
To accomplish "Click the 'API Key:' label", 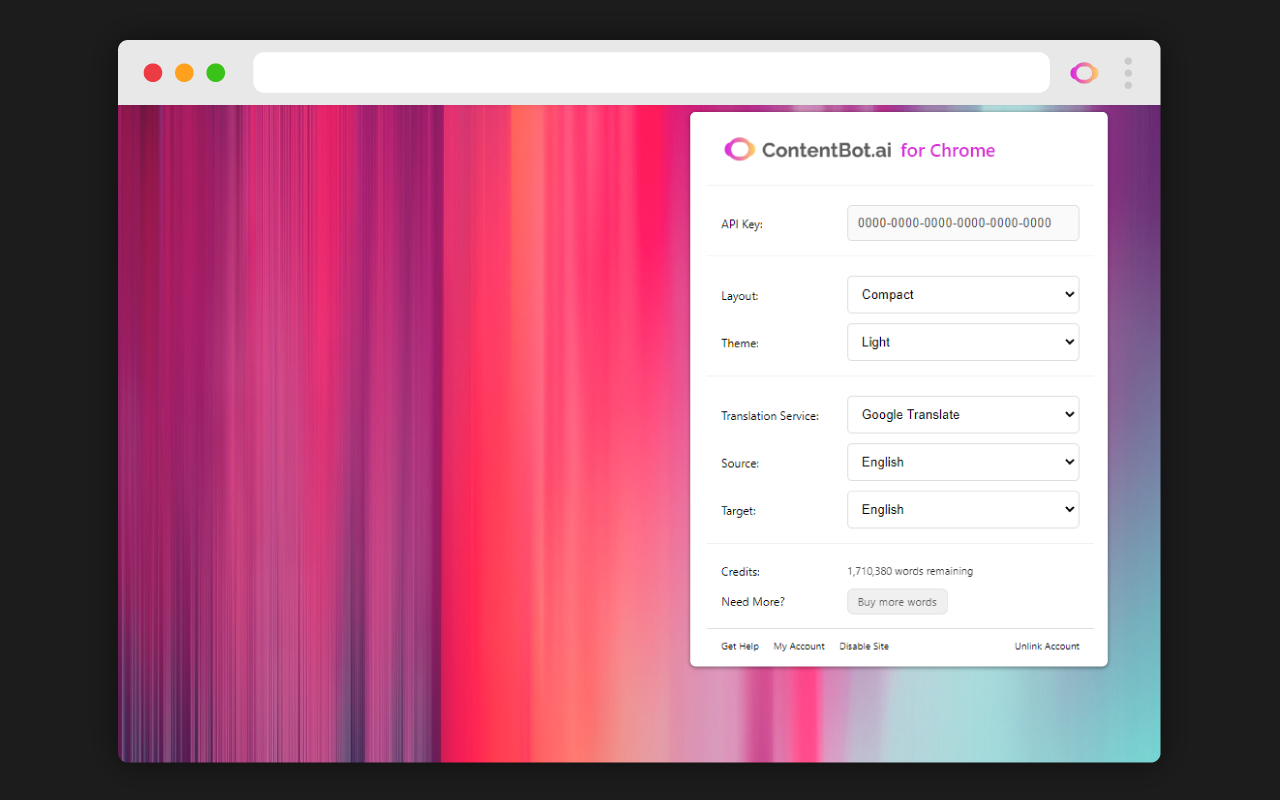I will point(742,225).
